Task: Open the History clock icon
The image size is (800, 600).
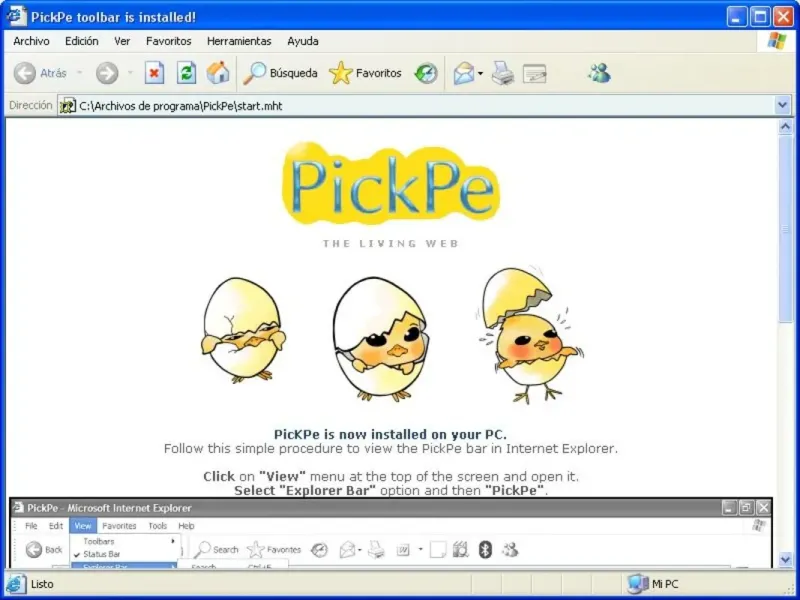Action: pyautogui.click(x=426, y=73)
